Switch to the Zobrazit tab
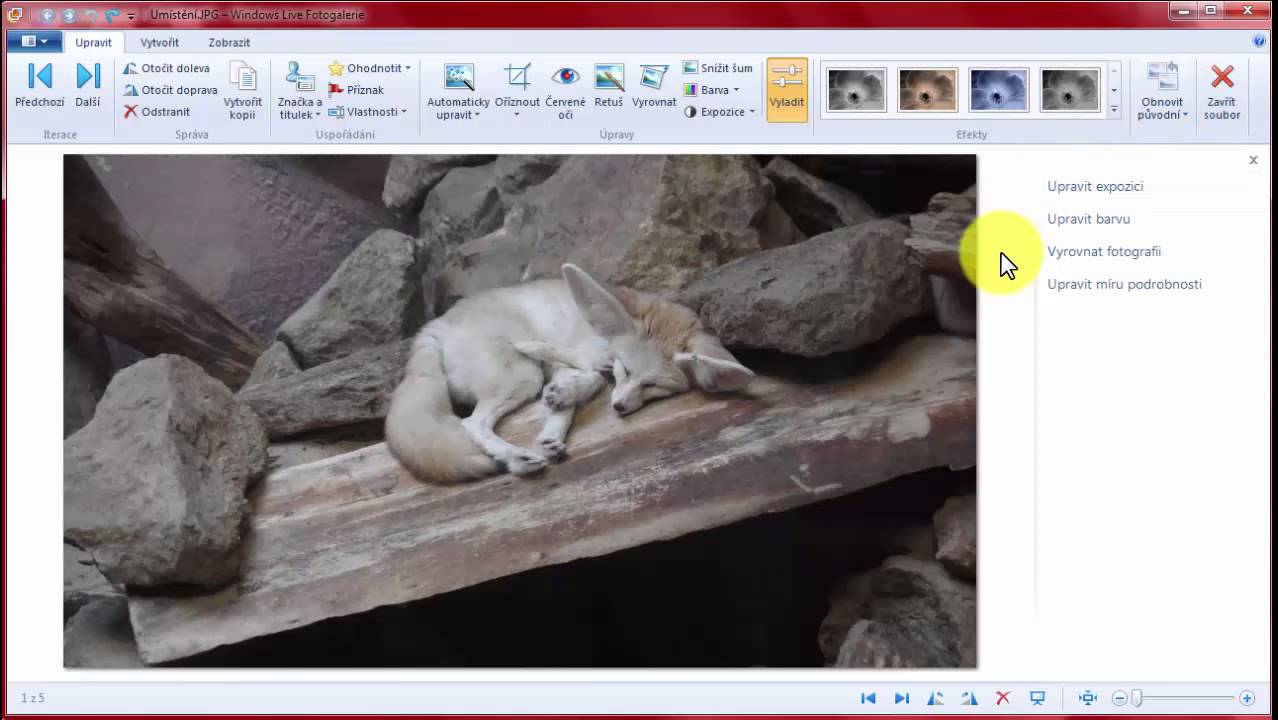Image resolution: width=1278 pixels, height=720 pixels. tap(229, 42)
